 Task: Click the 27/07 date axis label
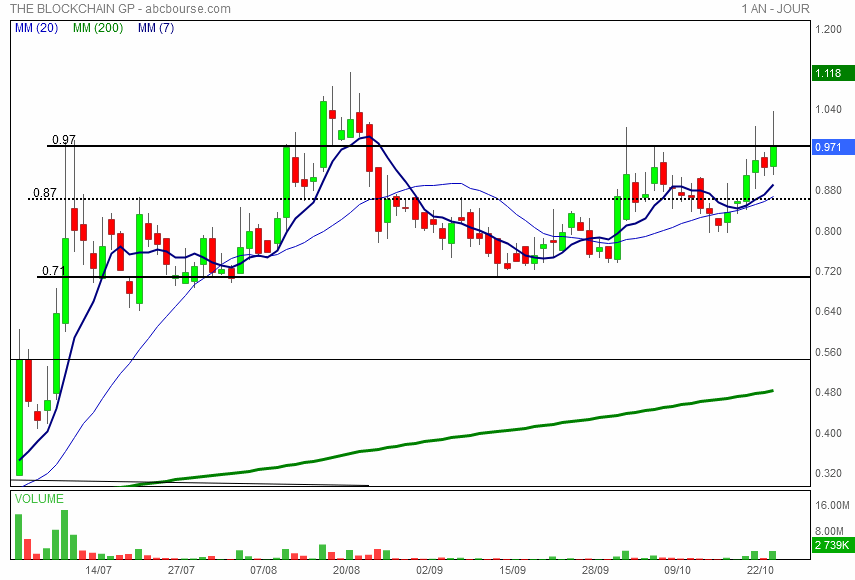point(181,570)
